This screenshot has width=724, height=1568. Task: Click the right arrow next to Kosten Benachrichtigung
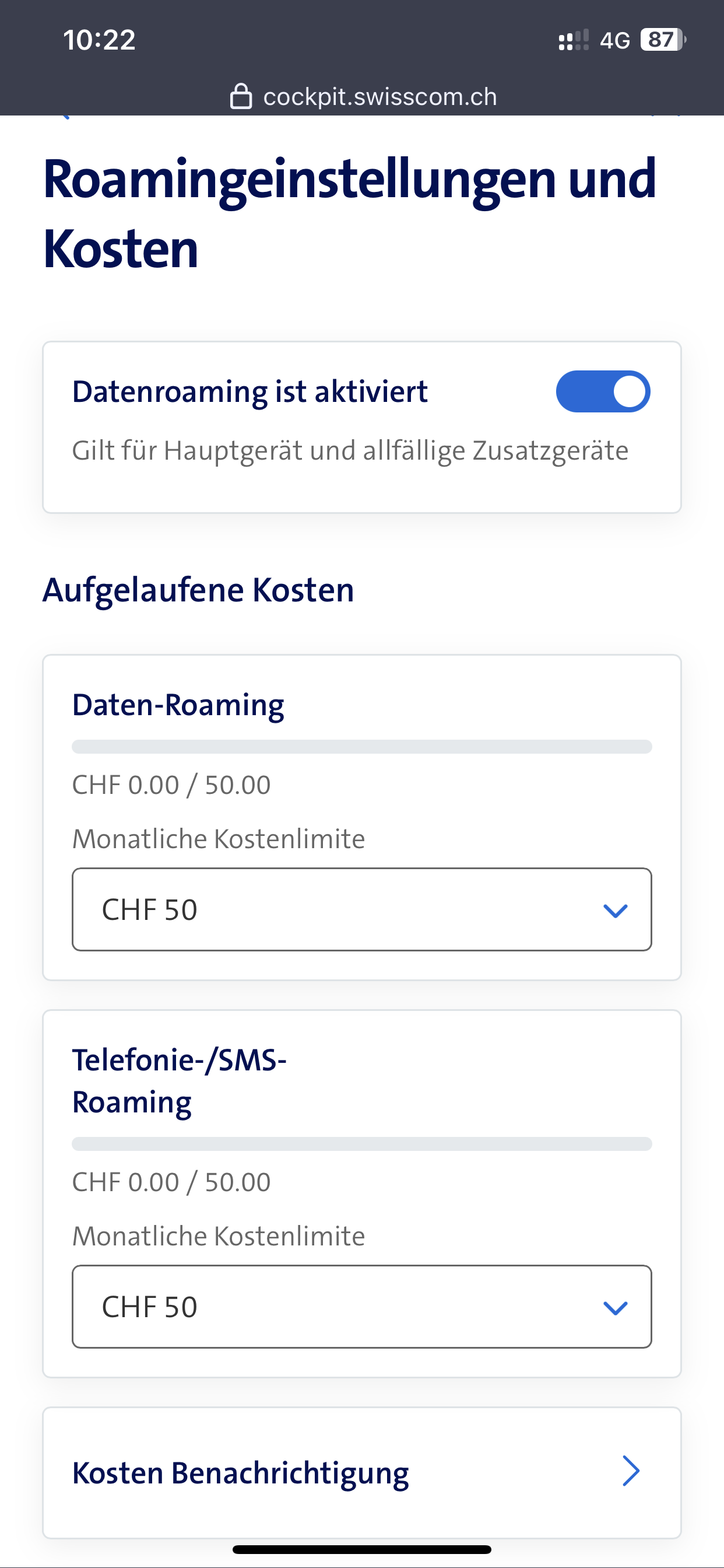pos(631,1472)
